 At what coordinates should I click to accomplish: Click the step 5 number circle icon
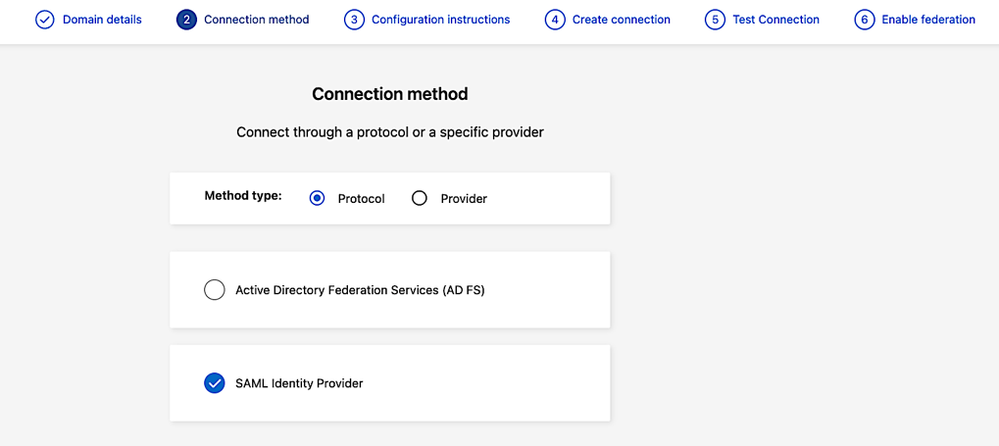(x=715, y=20)
